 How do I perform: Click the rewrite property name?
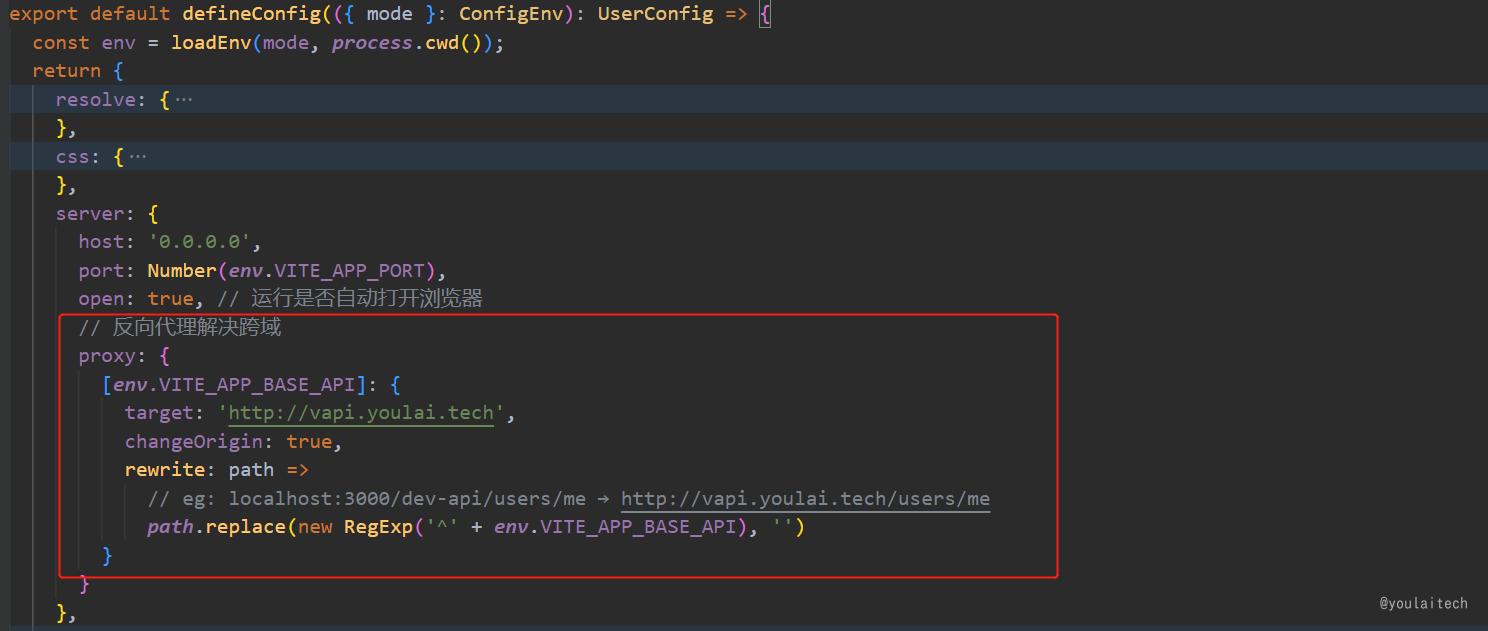165,470
